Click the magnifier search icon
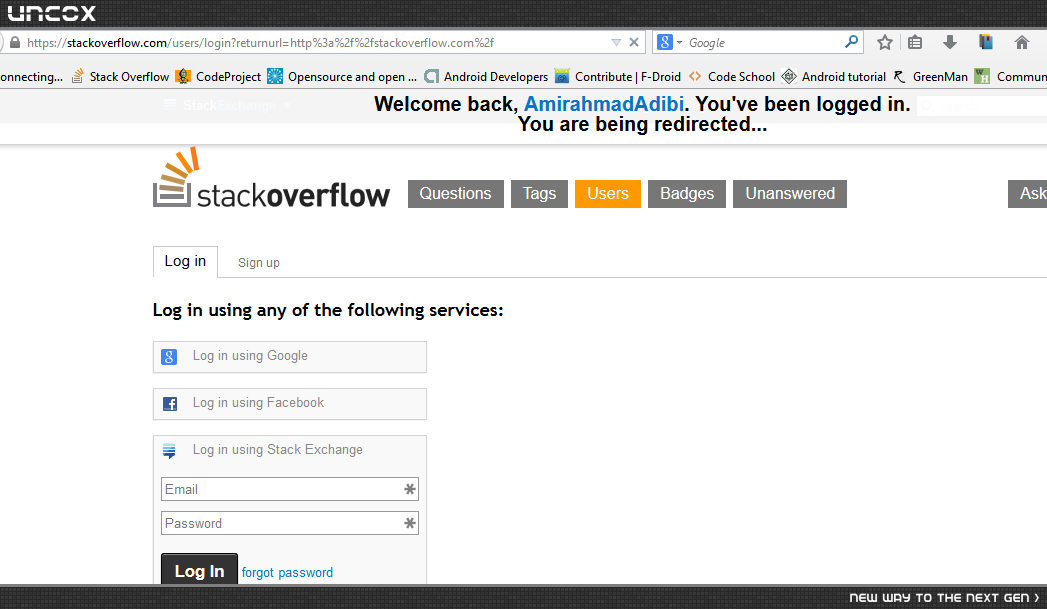The width and height of the screenshot is (1047, 609). (x=851, y=42)
